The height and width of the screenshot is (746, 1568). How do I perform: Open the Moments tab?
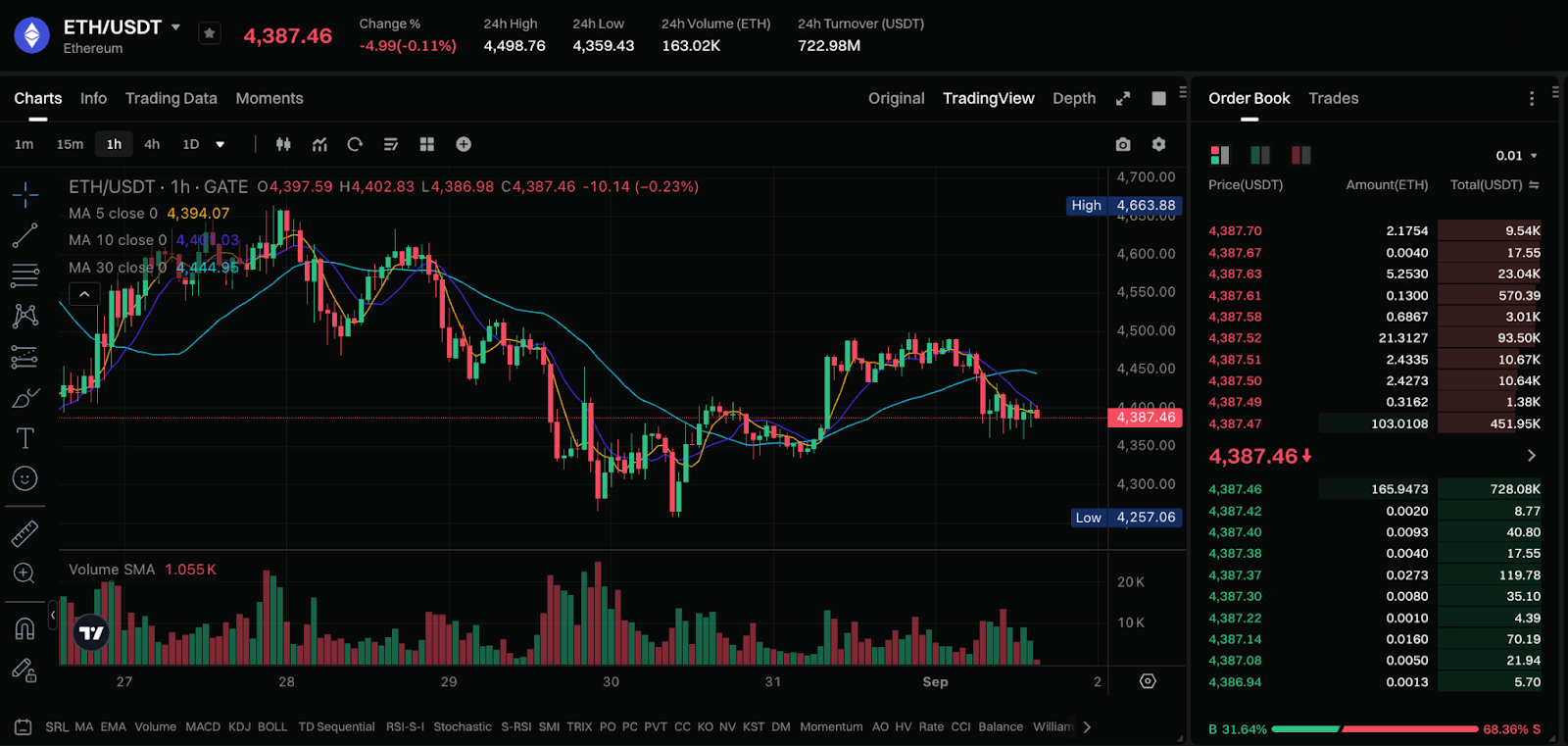coord(269,98)
